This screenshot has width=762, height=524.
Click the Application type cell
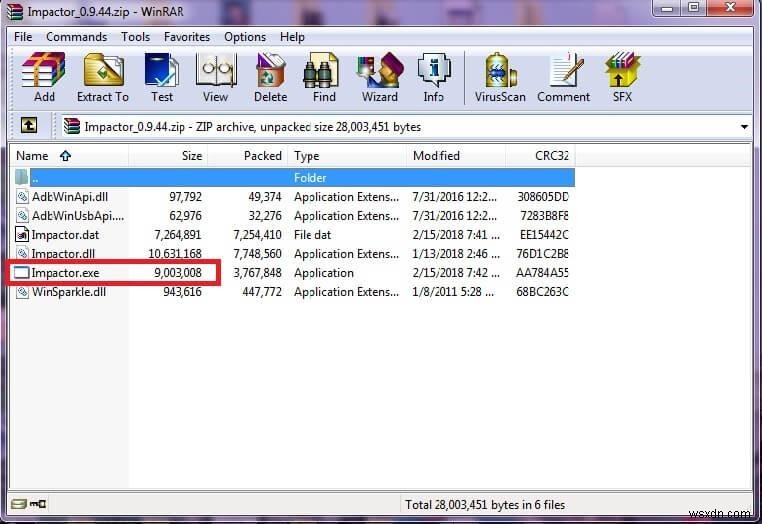tap(324, 273)
